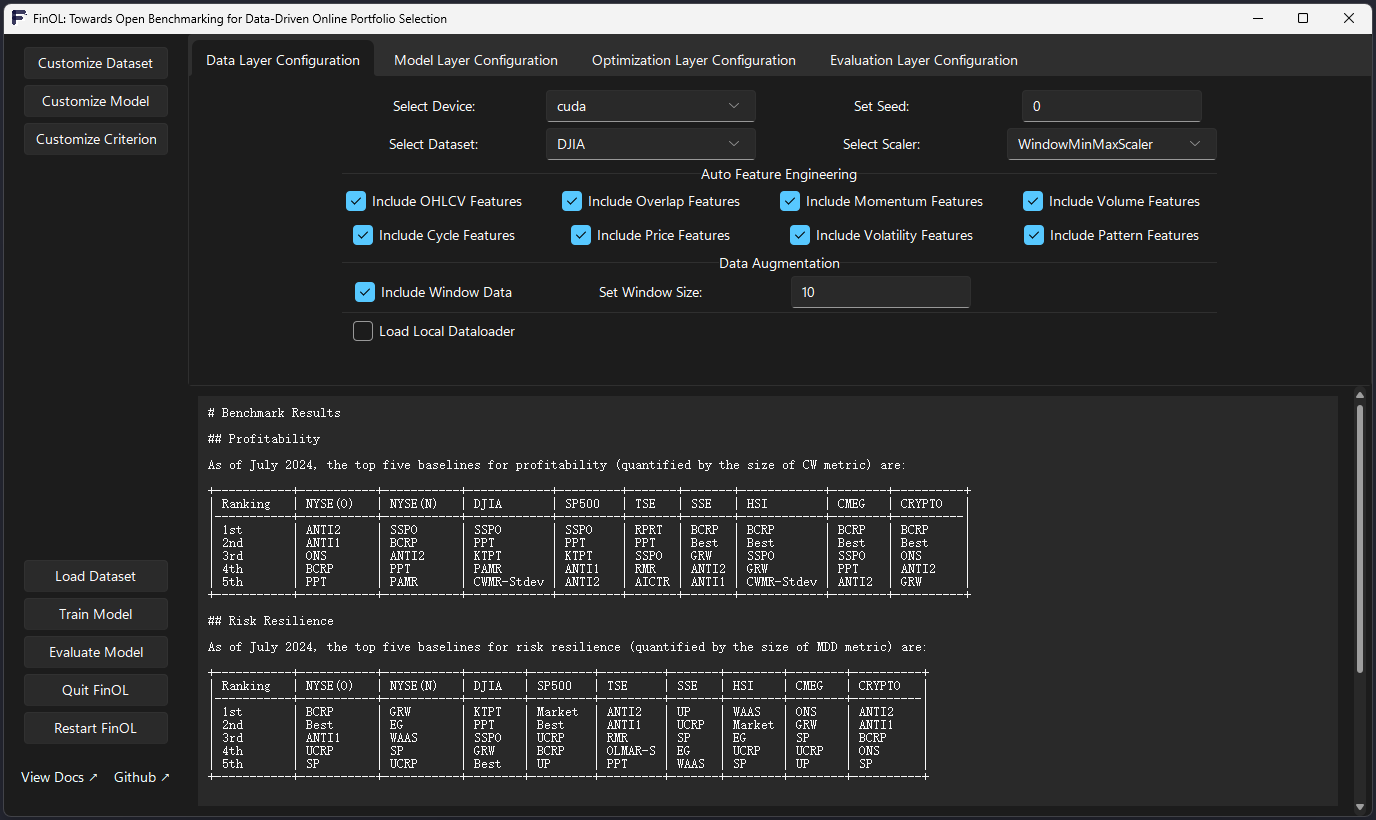Click the '## Risk Resilience' heading text
The width and height of the screenshot is (1376, 820).
[x=271, y=621]
